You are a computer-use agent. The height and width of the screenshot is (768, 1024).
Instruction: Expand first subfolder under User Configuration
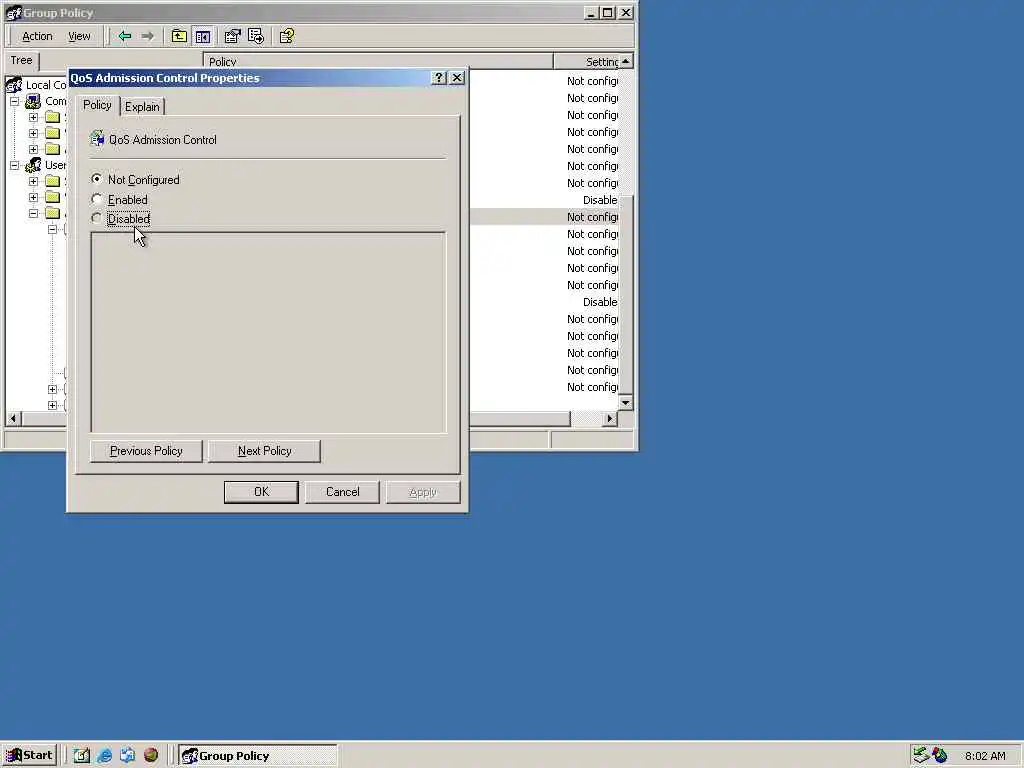pos(33,181)
